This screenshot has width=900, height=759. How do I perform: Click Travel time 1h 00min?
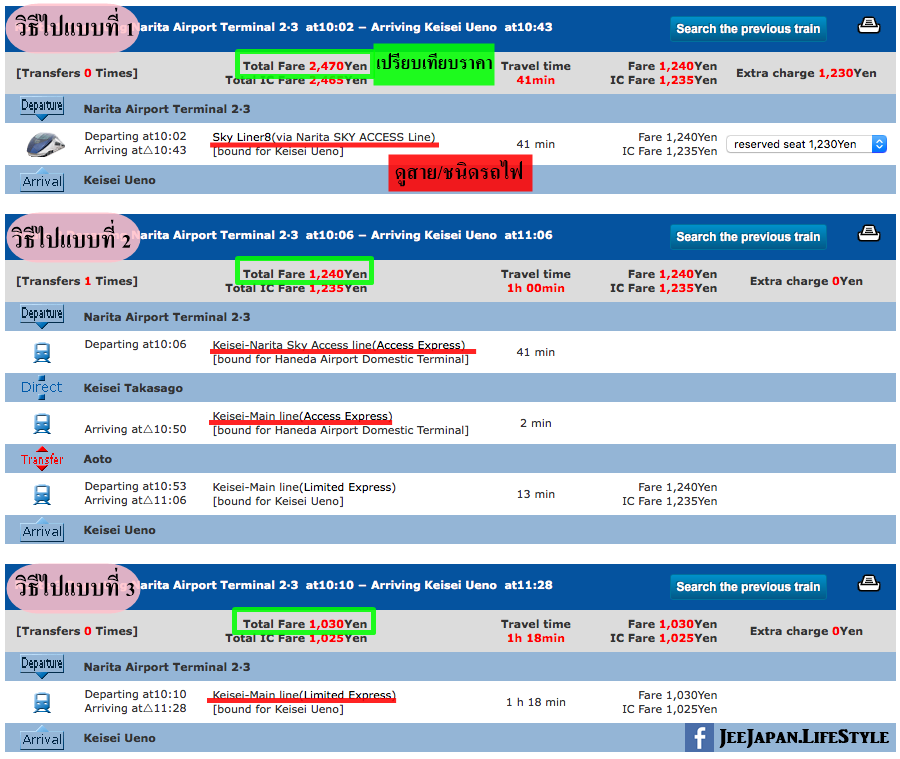pyautogui.click(x=536, y=281)
